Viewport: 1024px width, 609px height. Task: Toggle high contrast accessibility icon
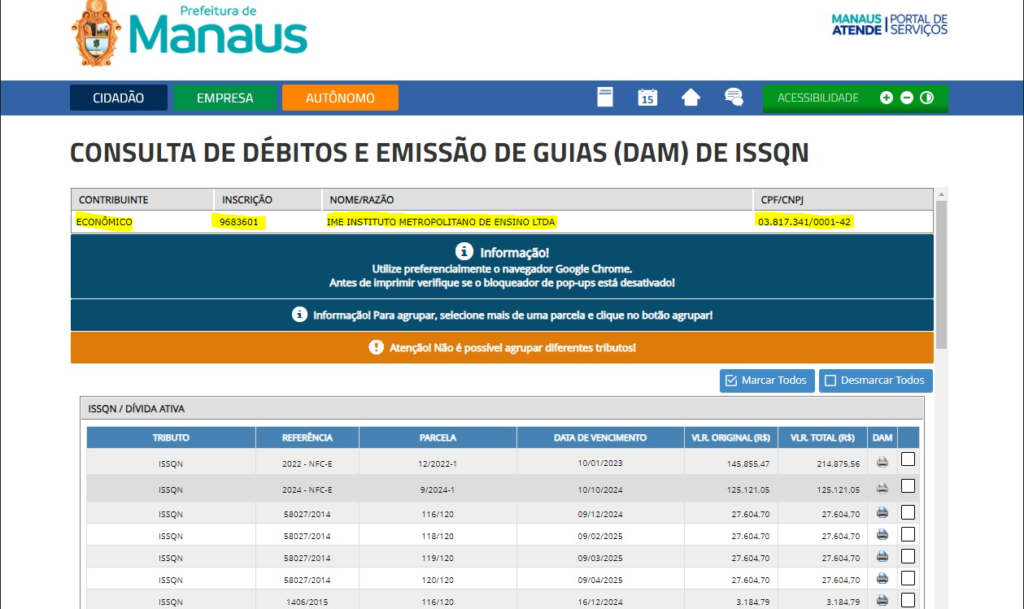(x=927, y=98)
